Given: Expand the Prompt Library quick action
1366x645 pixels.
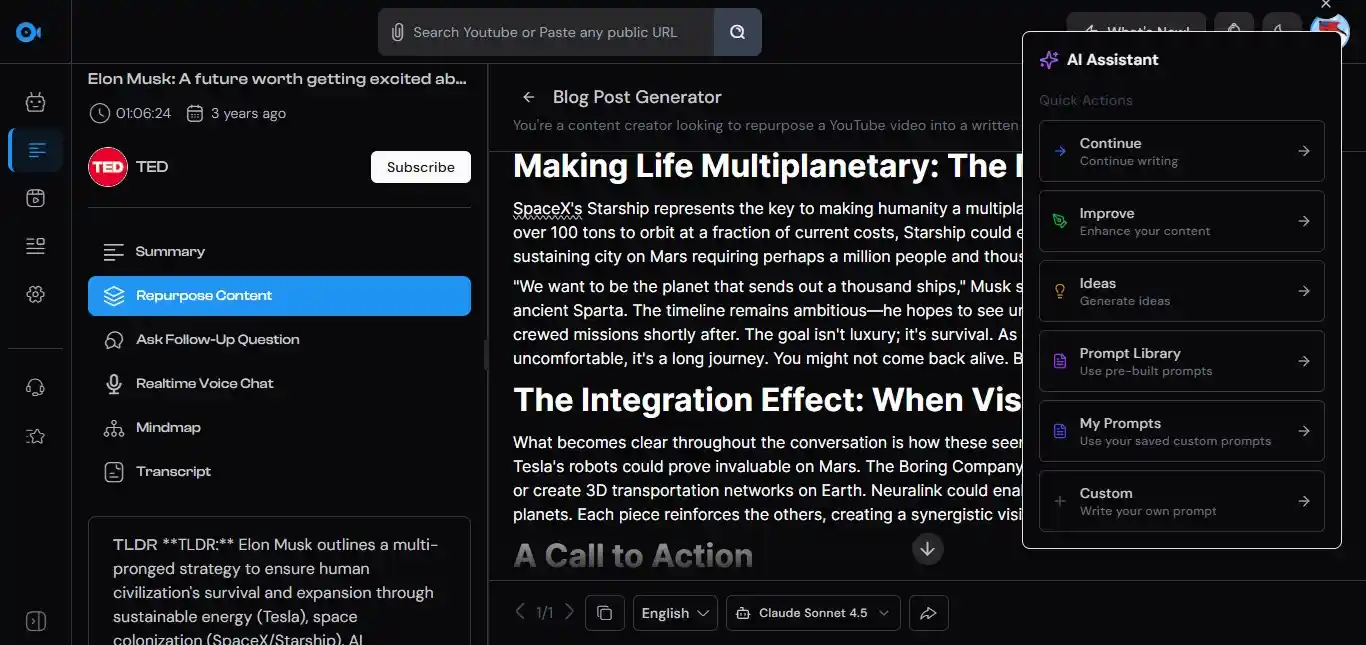Looking at the screenshot, I should coord(1181,361).
